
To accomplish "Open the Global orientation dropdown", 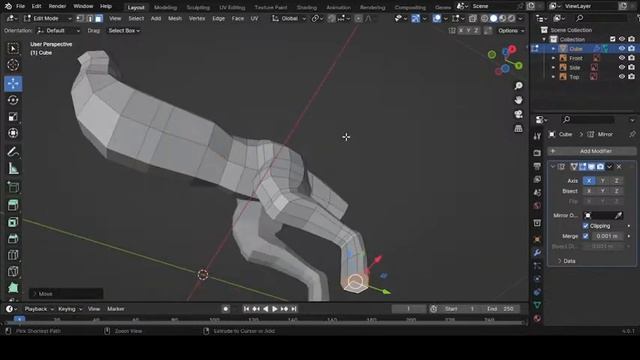I will pyautogui.click(x=289, y=18).
